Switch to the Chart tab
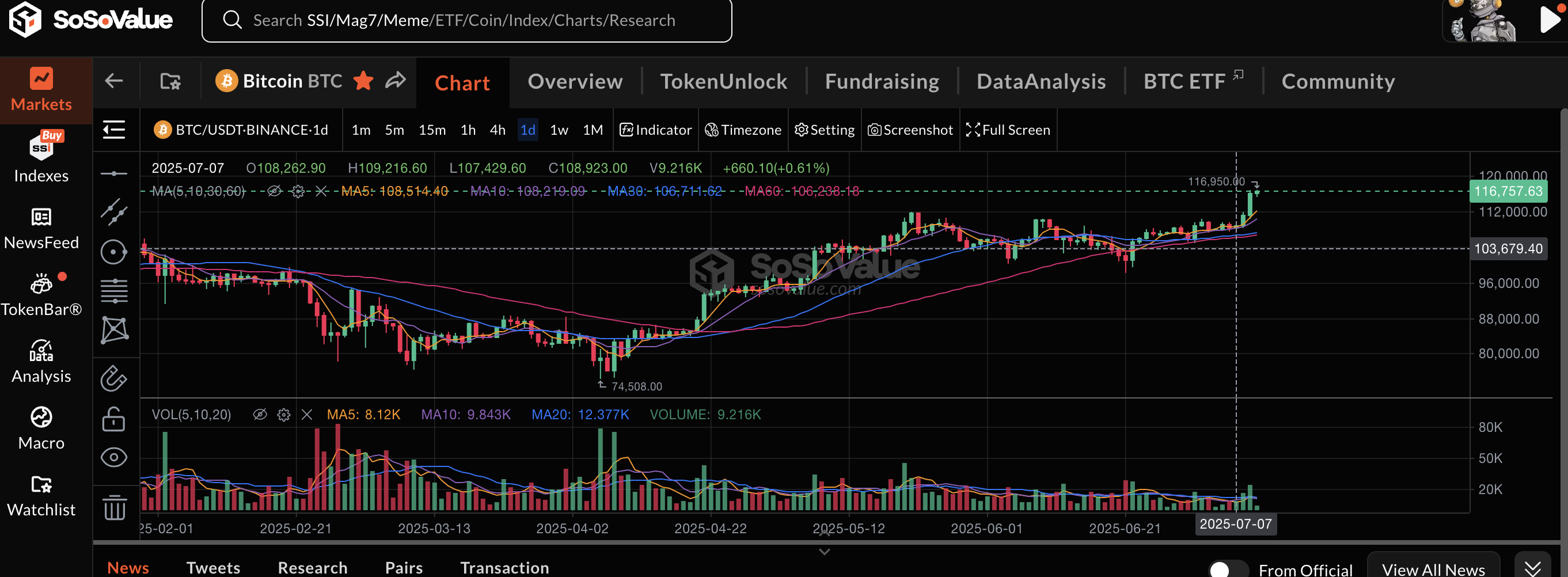This screenshot has height=577, width=1568. pyautogui.click(x=462, y=83)
